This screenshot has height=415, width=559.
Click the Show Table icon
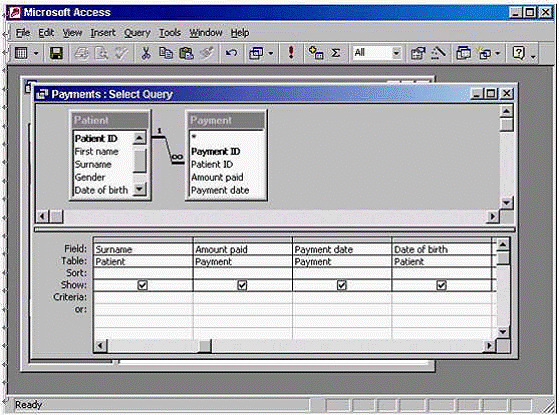[x=316, y=53]
